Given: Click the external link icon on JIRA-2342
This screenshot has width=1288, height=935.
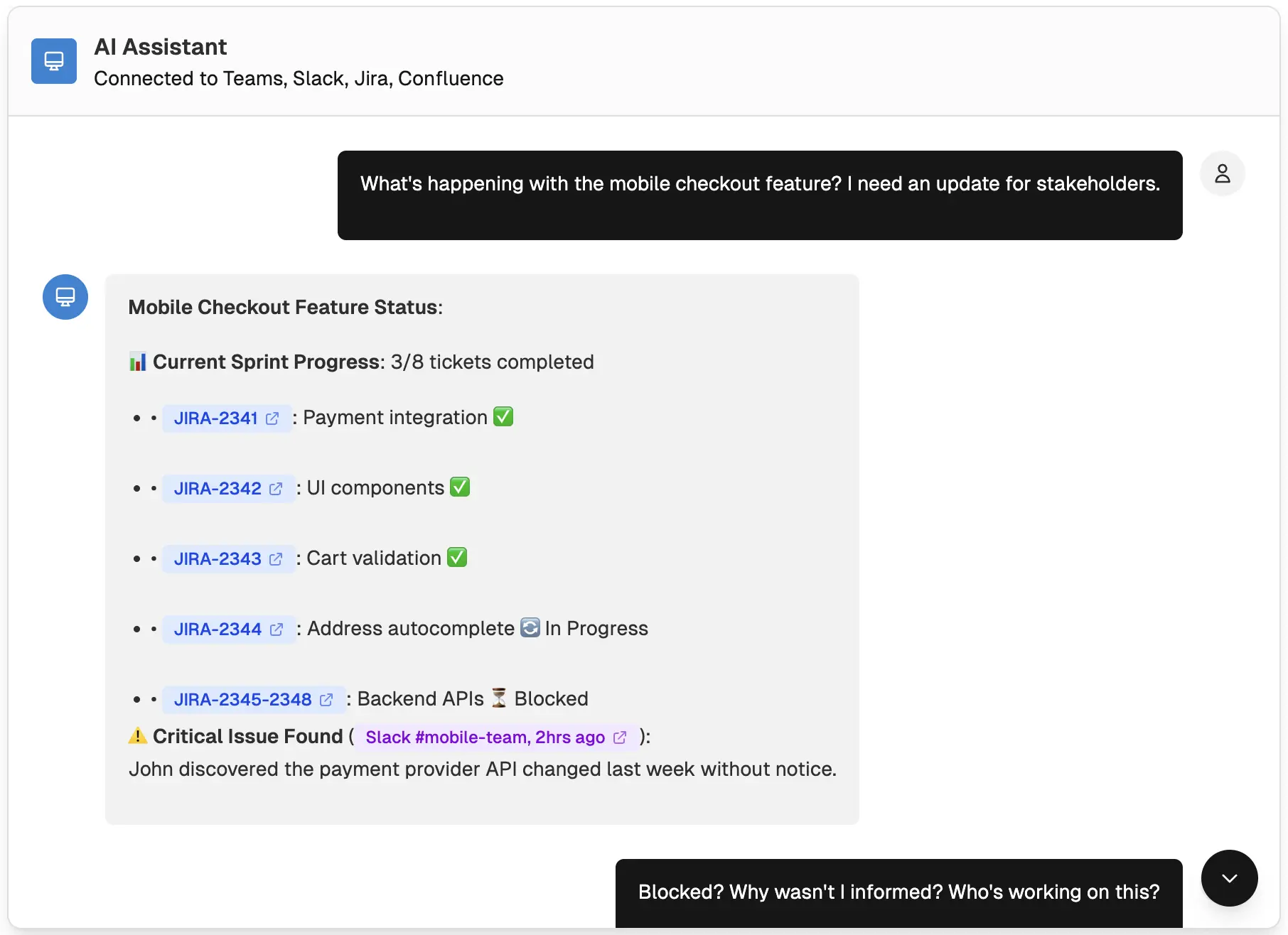Looking at the screenshot, I should (276, 489).
